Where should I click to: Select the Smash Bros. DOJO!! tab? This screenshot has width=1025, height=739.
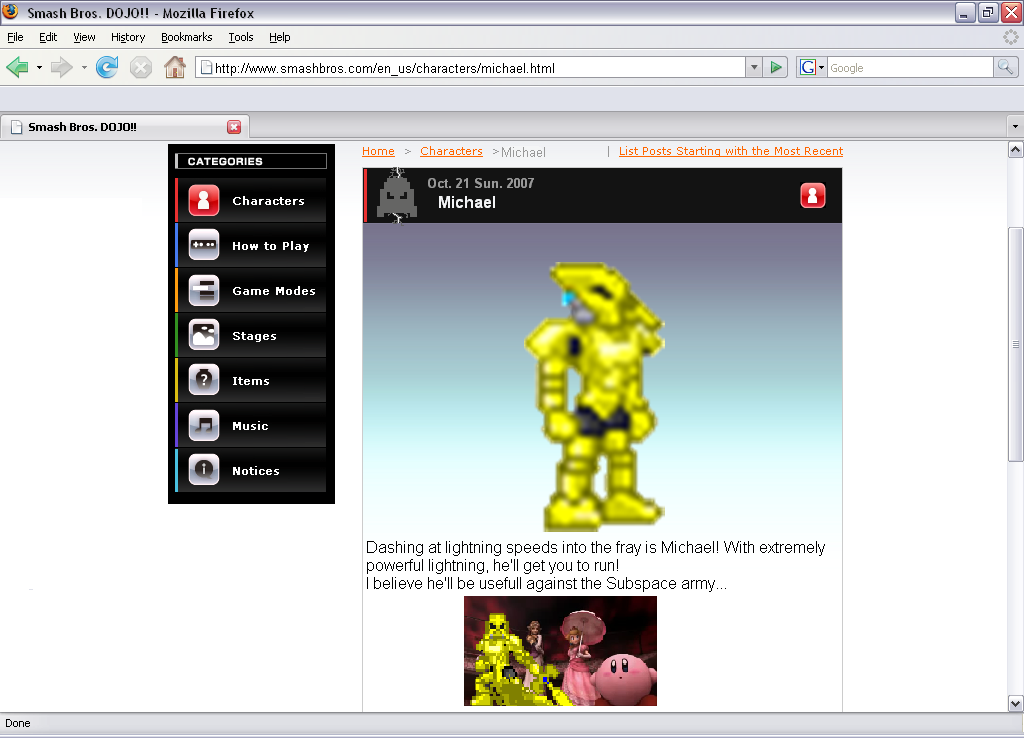point(125,127)
